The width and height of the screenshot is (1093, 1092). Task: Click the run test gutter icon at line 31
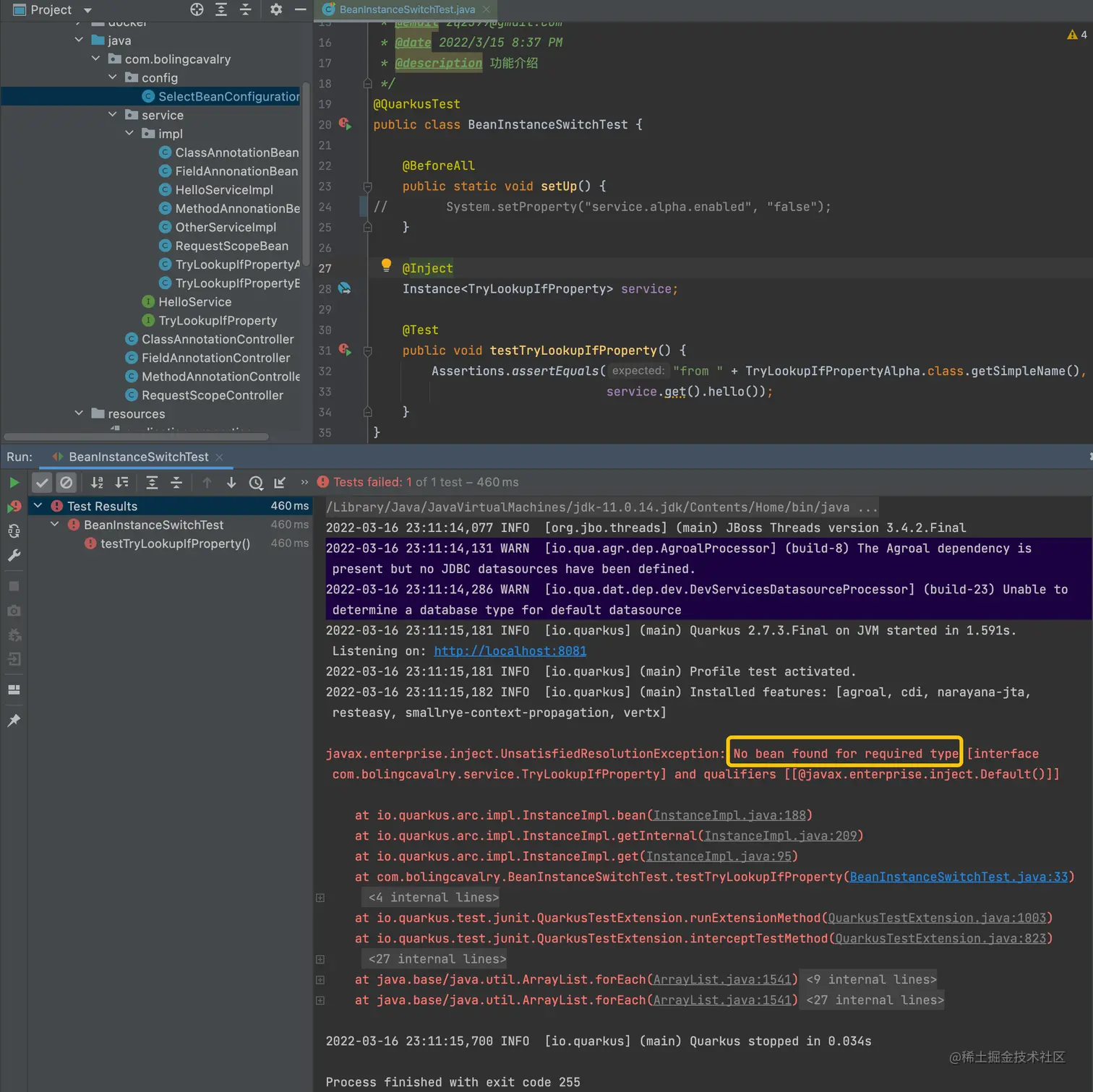(346, 351)
